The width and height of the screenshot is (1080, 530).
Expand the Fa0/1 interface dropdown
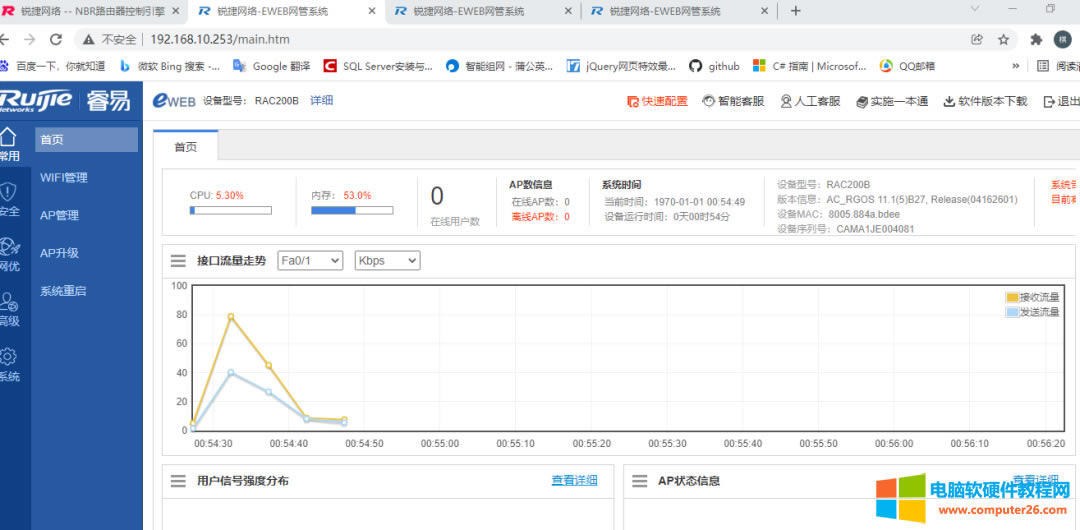[x=310, y=260]
